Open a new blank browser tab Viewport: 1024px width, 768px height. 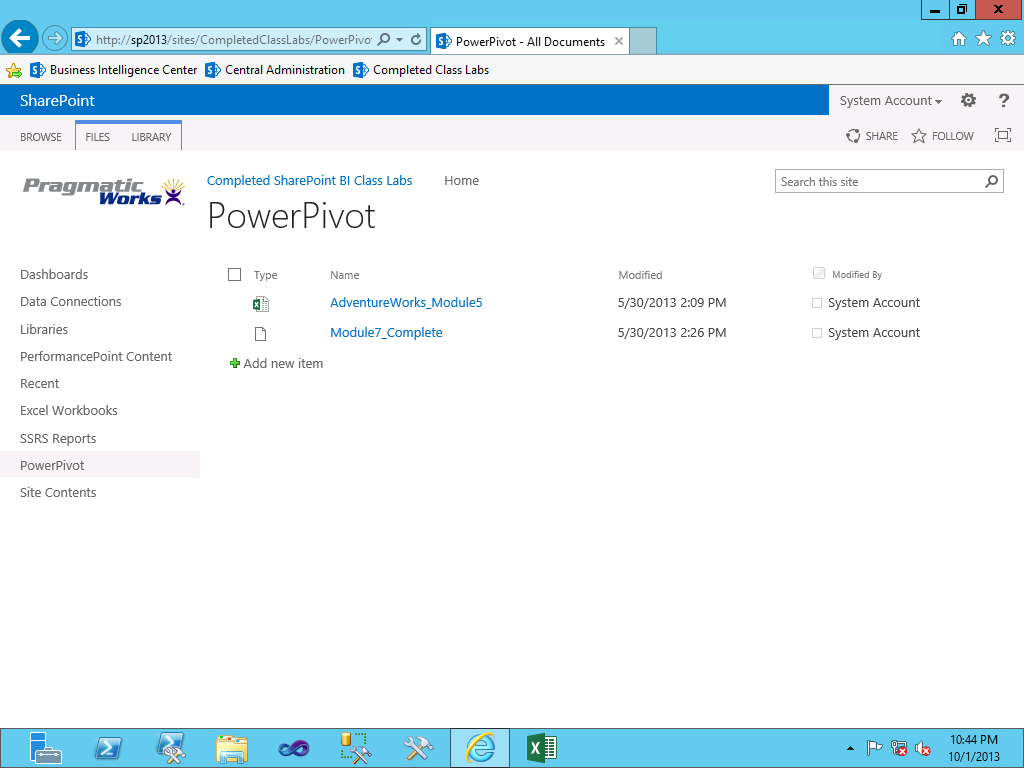tap(643, 41)
